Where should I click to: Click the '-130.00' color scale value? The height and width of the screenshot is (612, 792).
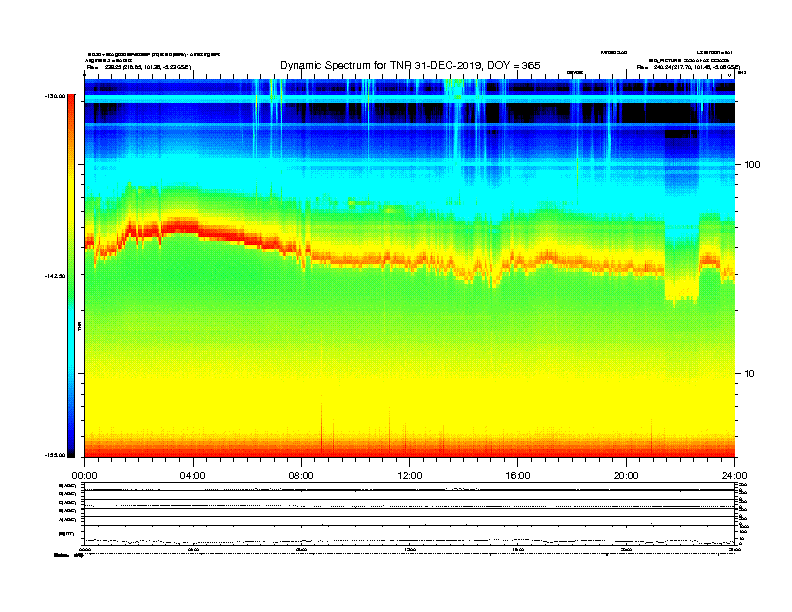(55, 96)
